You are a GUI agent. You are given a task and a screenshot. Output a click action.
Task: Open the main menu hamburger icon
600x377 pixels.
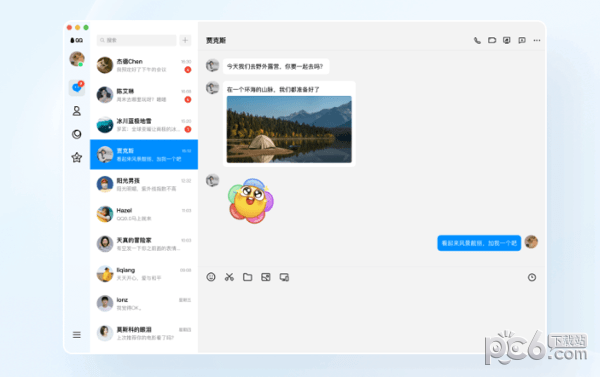point(77,335)
